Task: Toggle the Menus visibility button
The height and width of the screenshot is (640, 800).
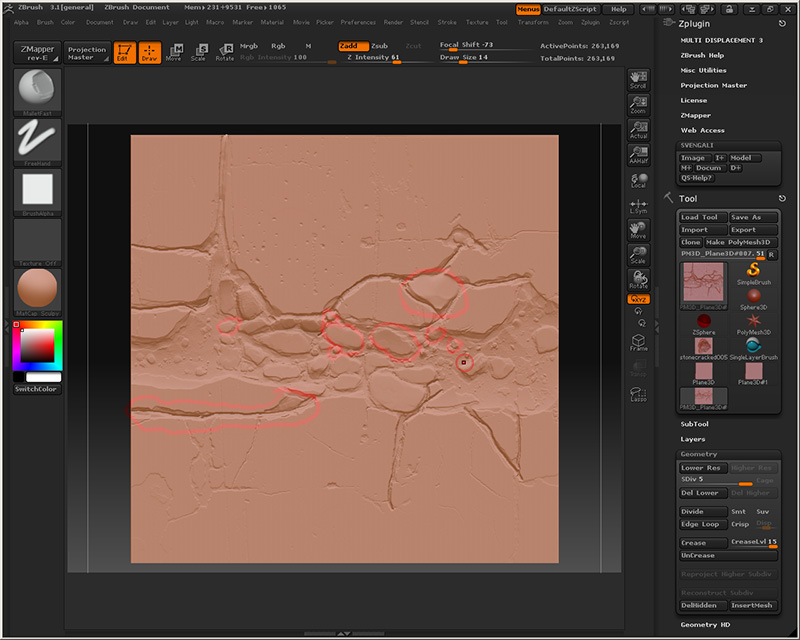Action: click(x=528, y=9)
